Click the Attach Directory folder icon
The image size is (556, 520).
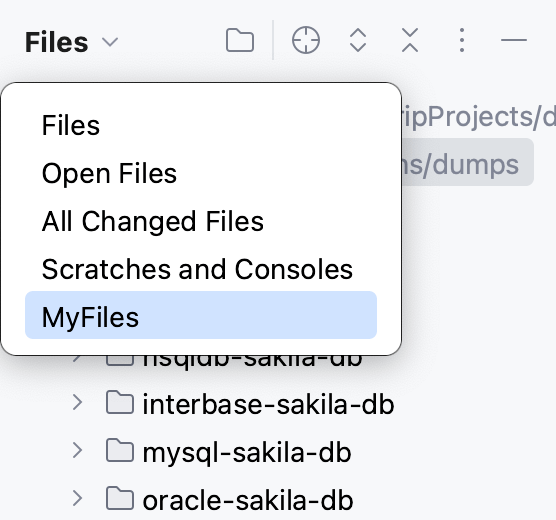[240, 40]
